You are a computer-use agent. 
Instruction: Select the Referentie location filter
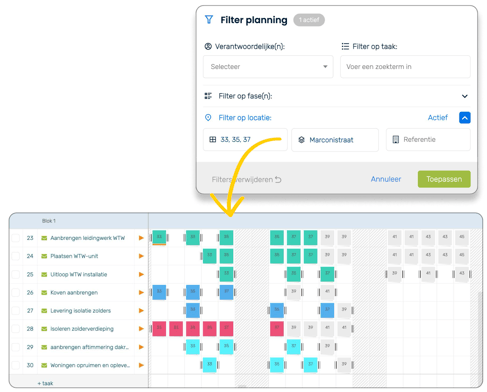click(428, 140)
